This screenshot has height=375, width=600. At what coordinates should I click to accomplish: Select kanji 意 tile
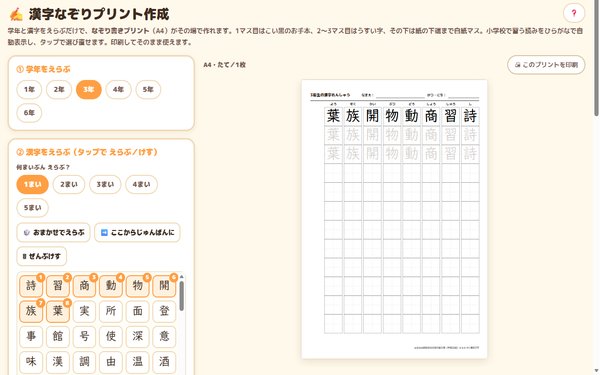click(x=164, y=336)
